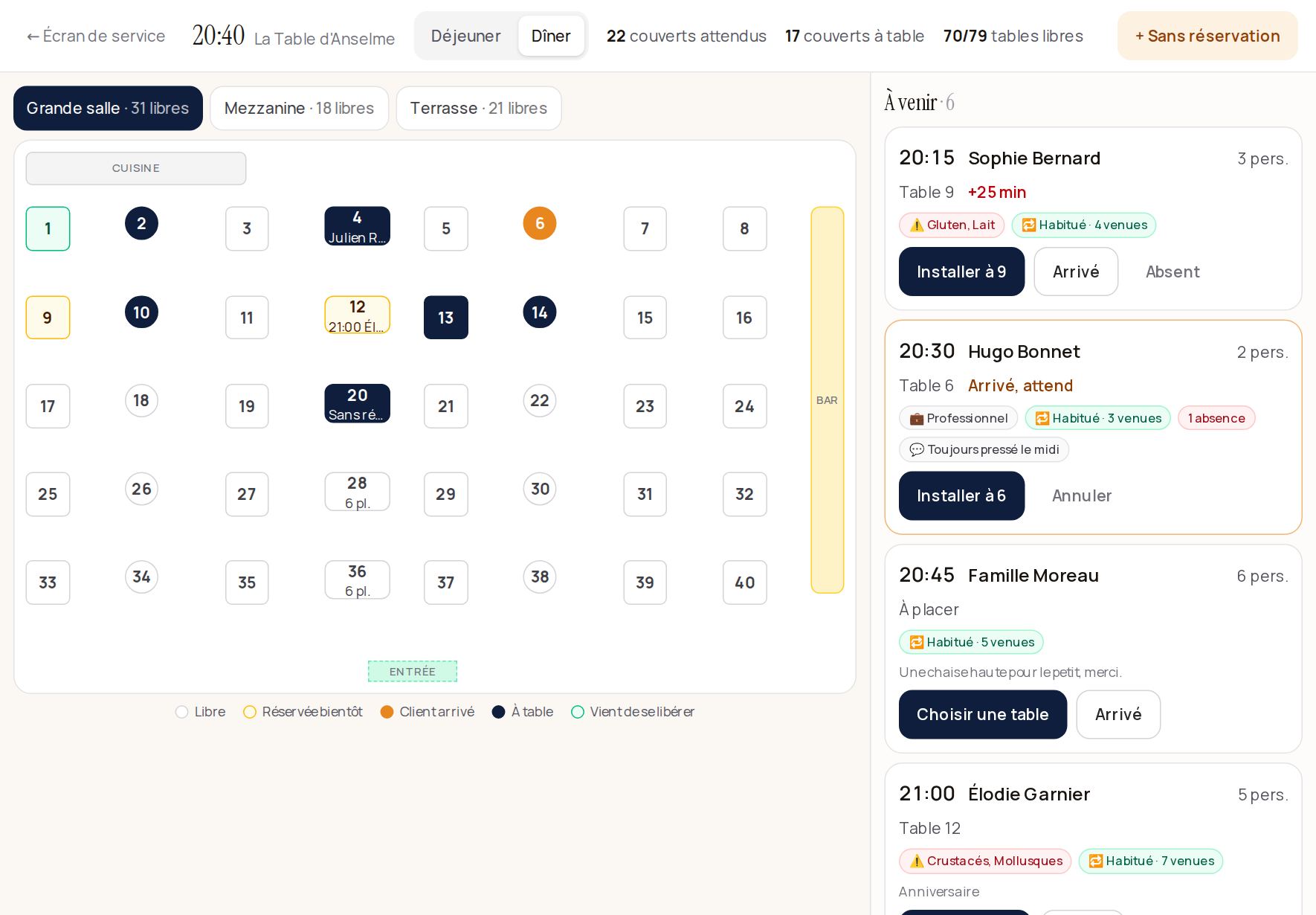Screen dimensions: 1316x915
Task: Select six-seat table 28
Action: 357,492
